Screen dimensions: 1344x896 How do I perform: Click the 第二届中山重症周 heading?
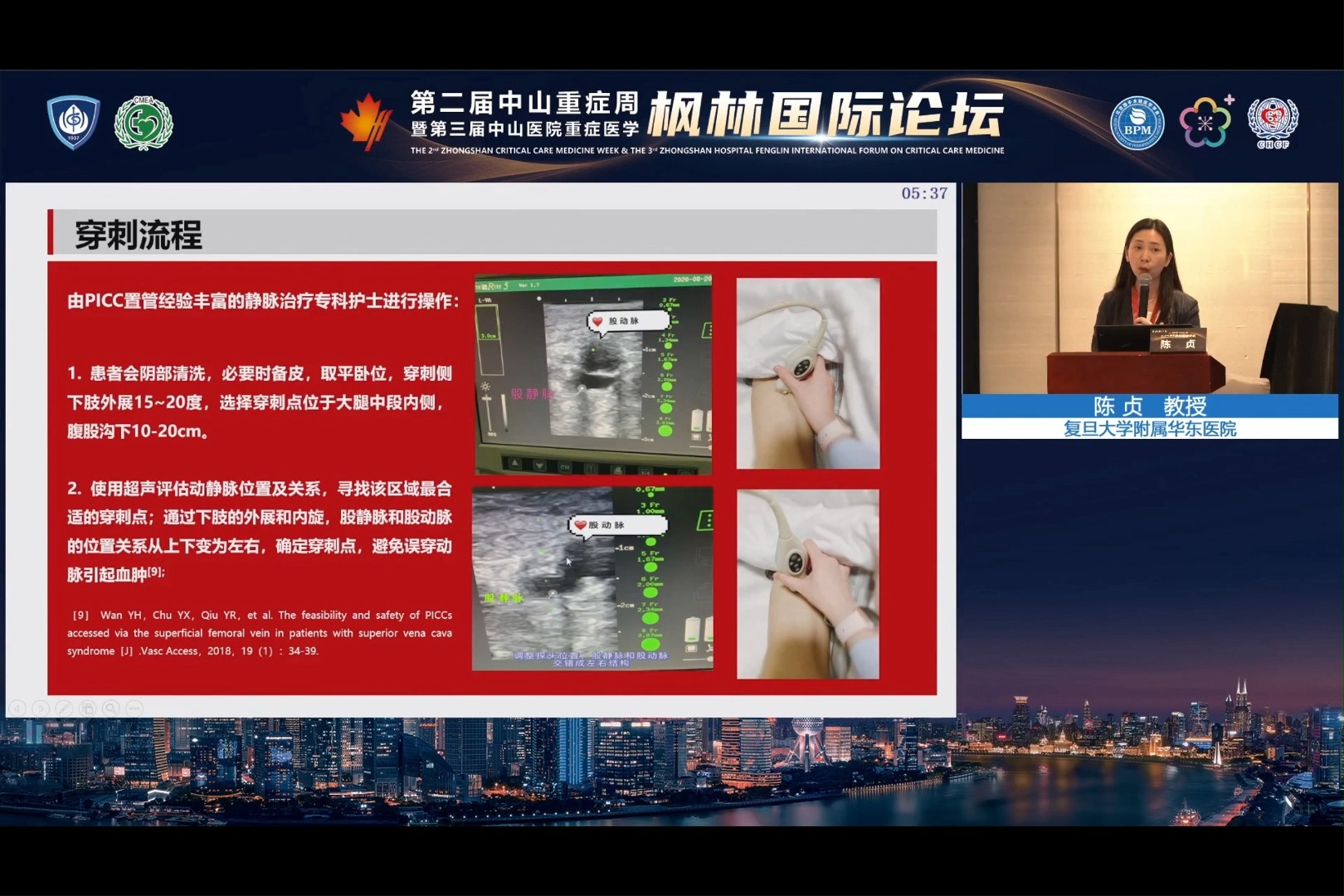[524, 103]
